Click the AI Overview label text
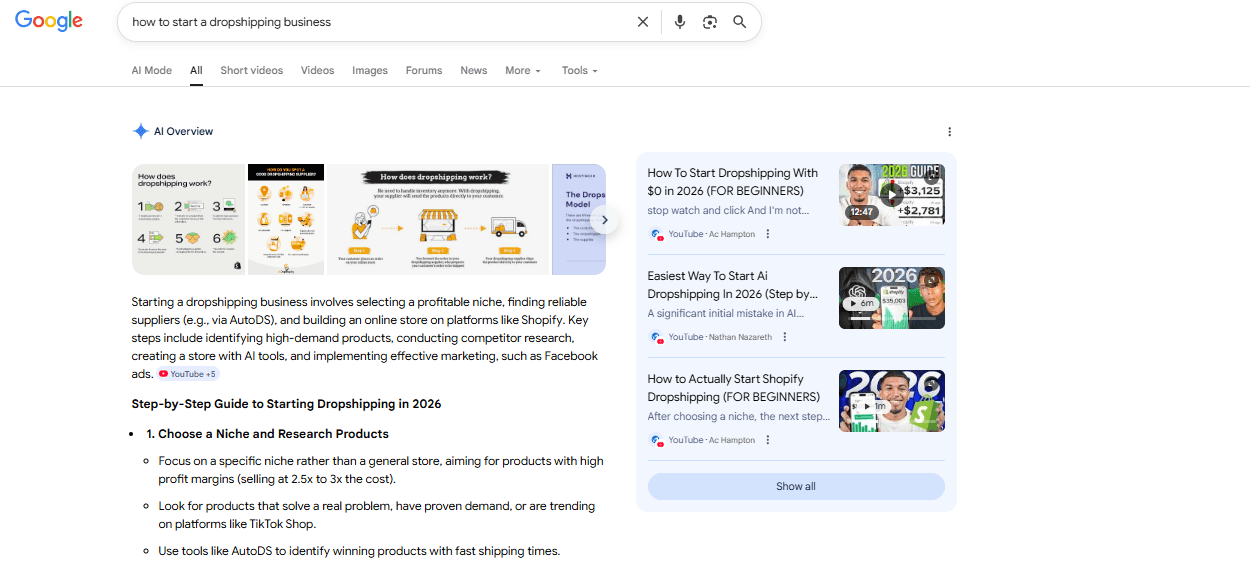Screen dimensions: 1250x571 click(x=183, y=131)
